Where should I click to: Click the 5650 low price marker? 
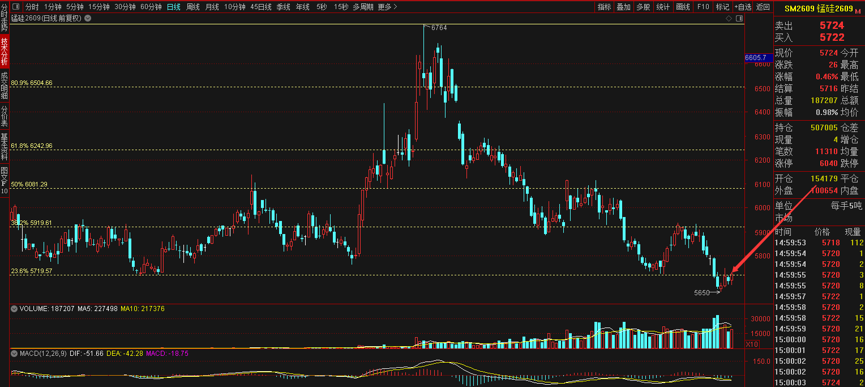click(701, 293)
